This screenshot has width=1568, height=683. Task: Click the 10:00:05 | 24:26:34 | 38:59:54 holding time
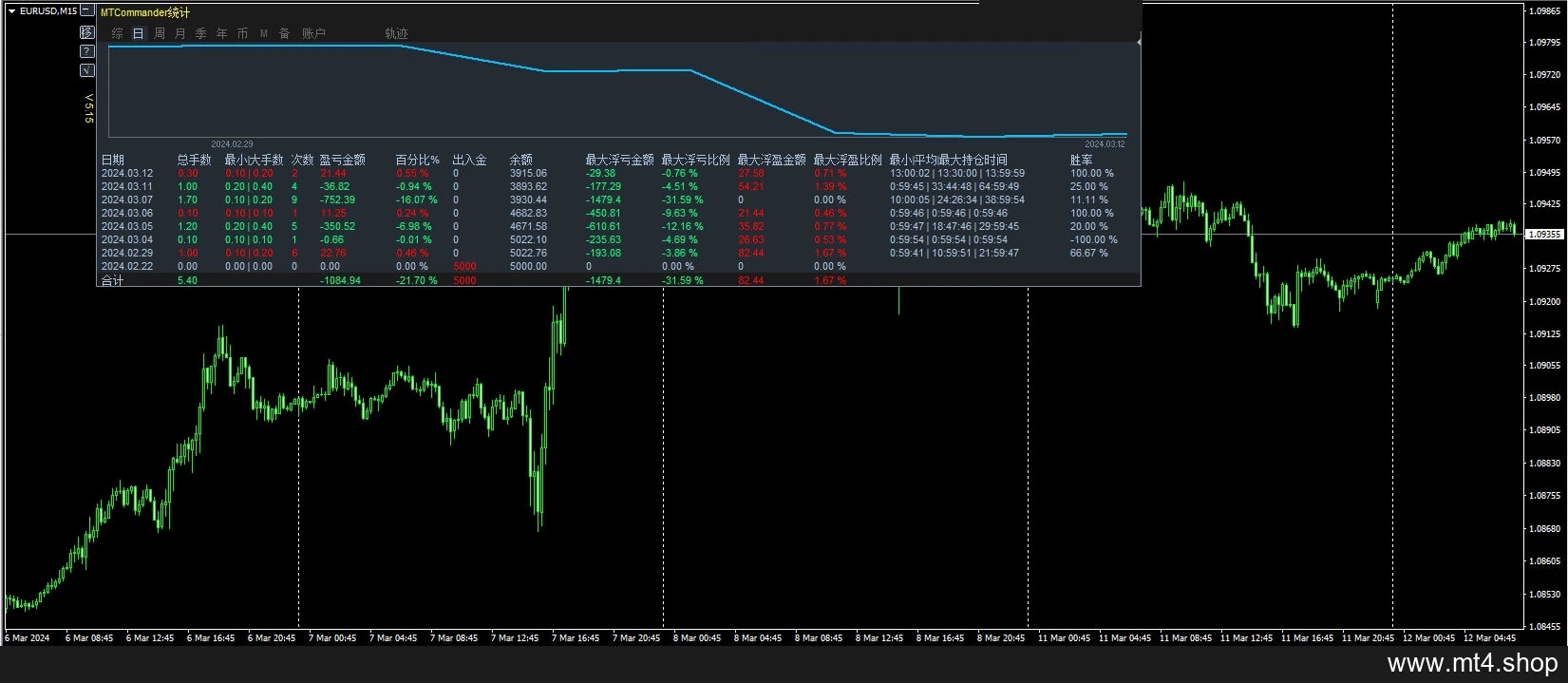pyautogui.click(x=957, y=199)
